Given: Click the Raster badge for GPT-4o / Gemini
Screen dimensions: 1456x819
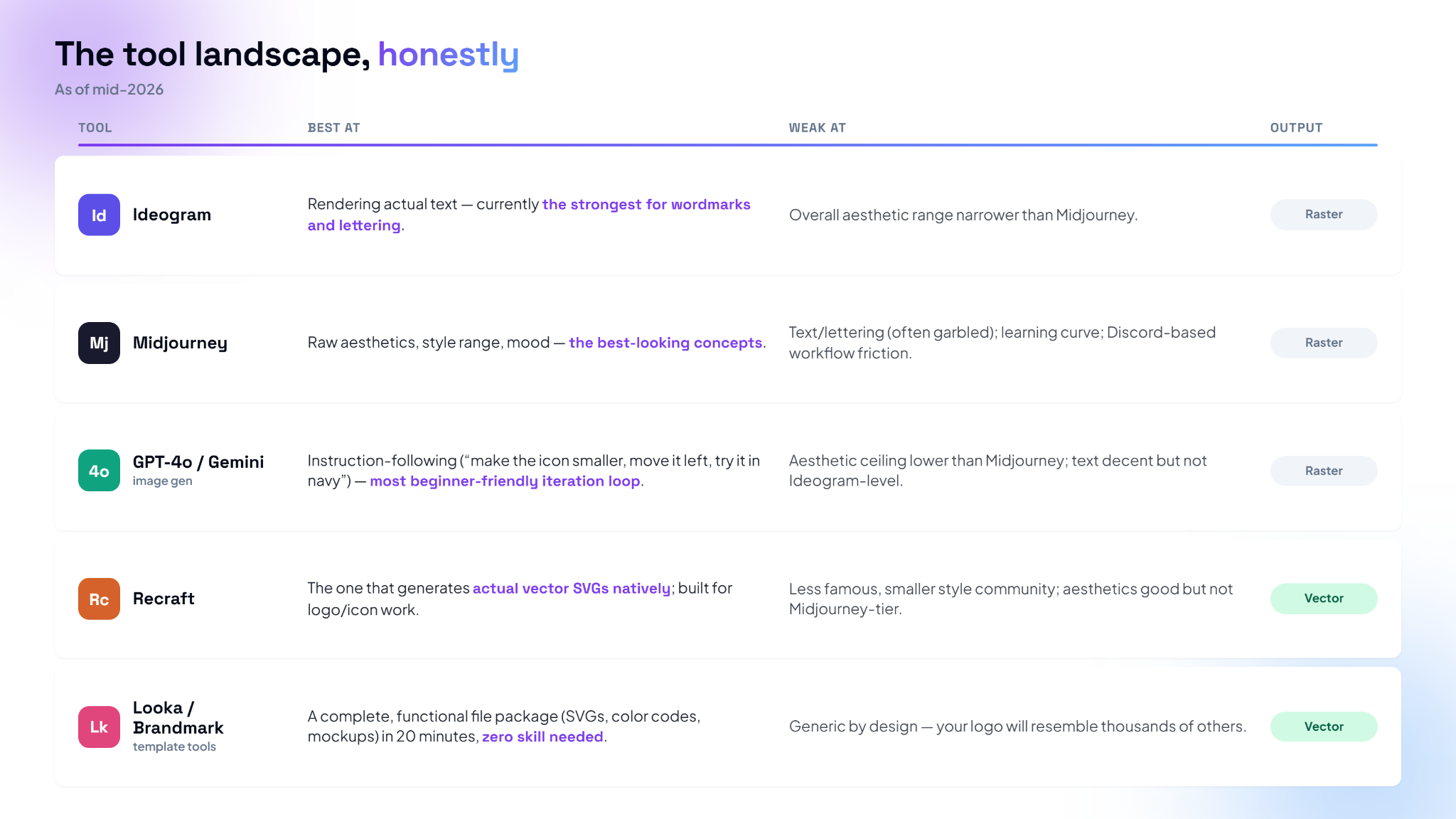Looking at the screenshot, I should coord(1324,471).
